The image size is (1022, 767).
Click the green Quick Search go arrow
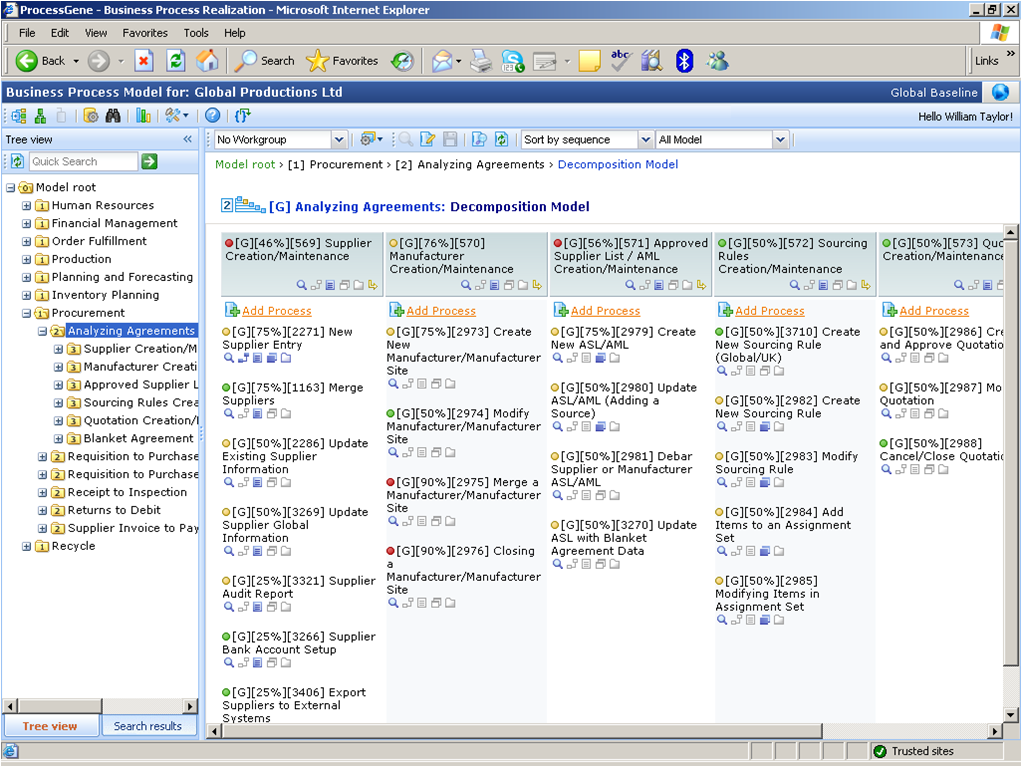[149, 161]
